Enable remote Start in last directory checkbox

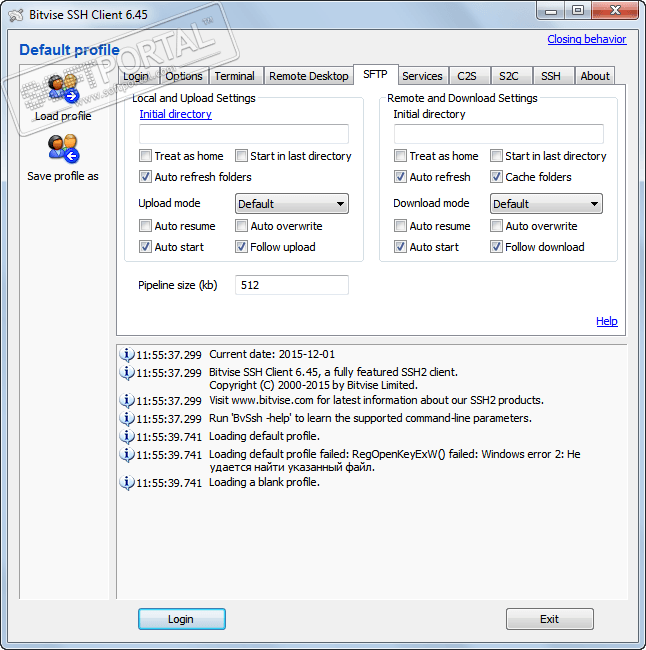[x=496, y=156]
